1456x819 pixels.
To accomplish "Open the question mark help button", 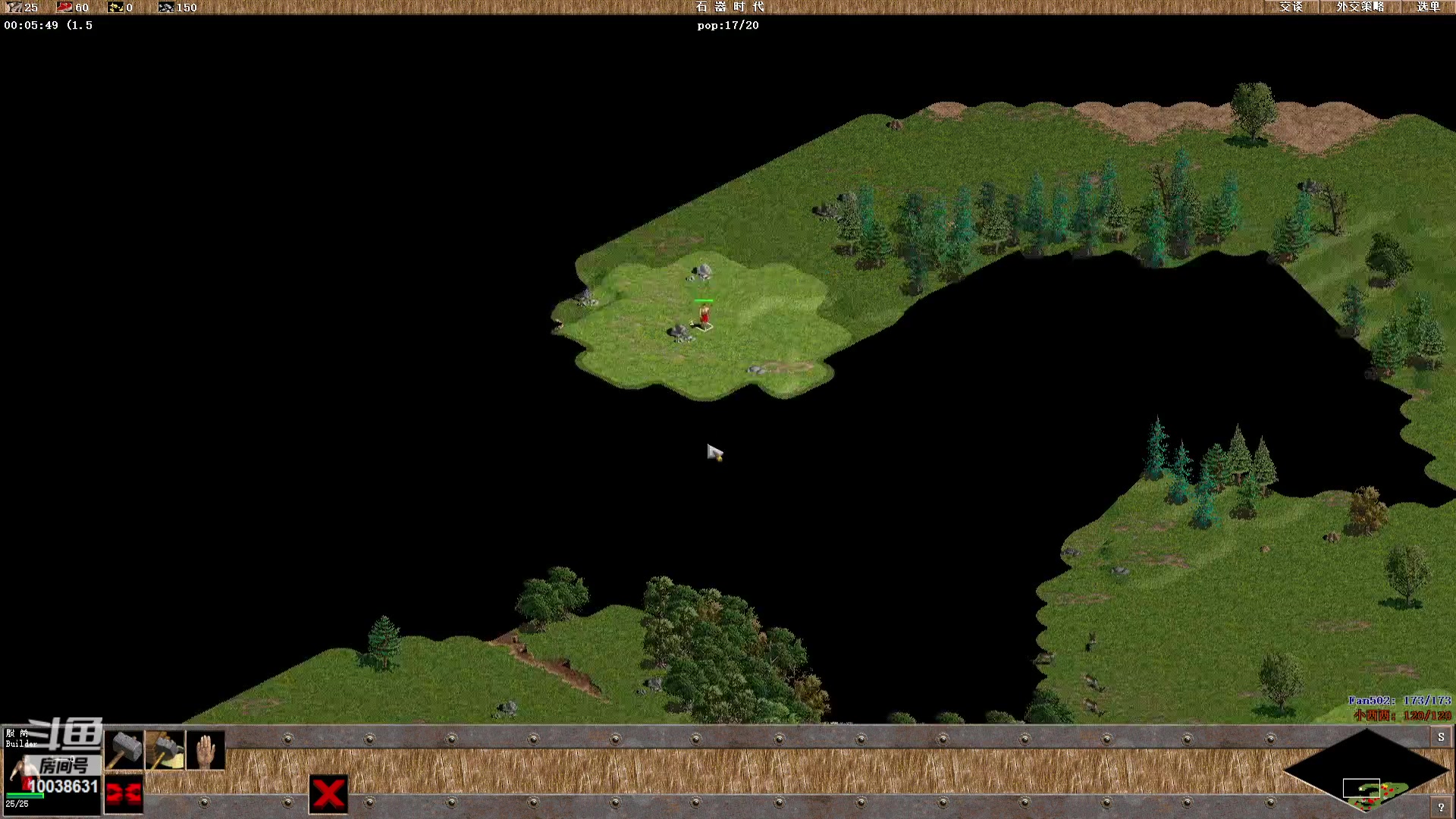I will click(1441, 808).
